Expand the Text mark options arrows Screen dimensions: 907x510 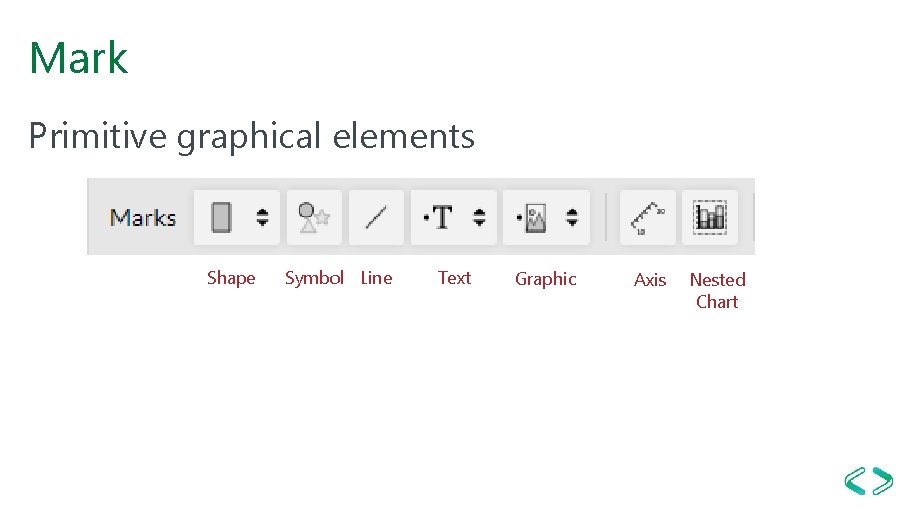click(x=479, y=217)
